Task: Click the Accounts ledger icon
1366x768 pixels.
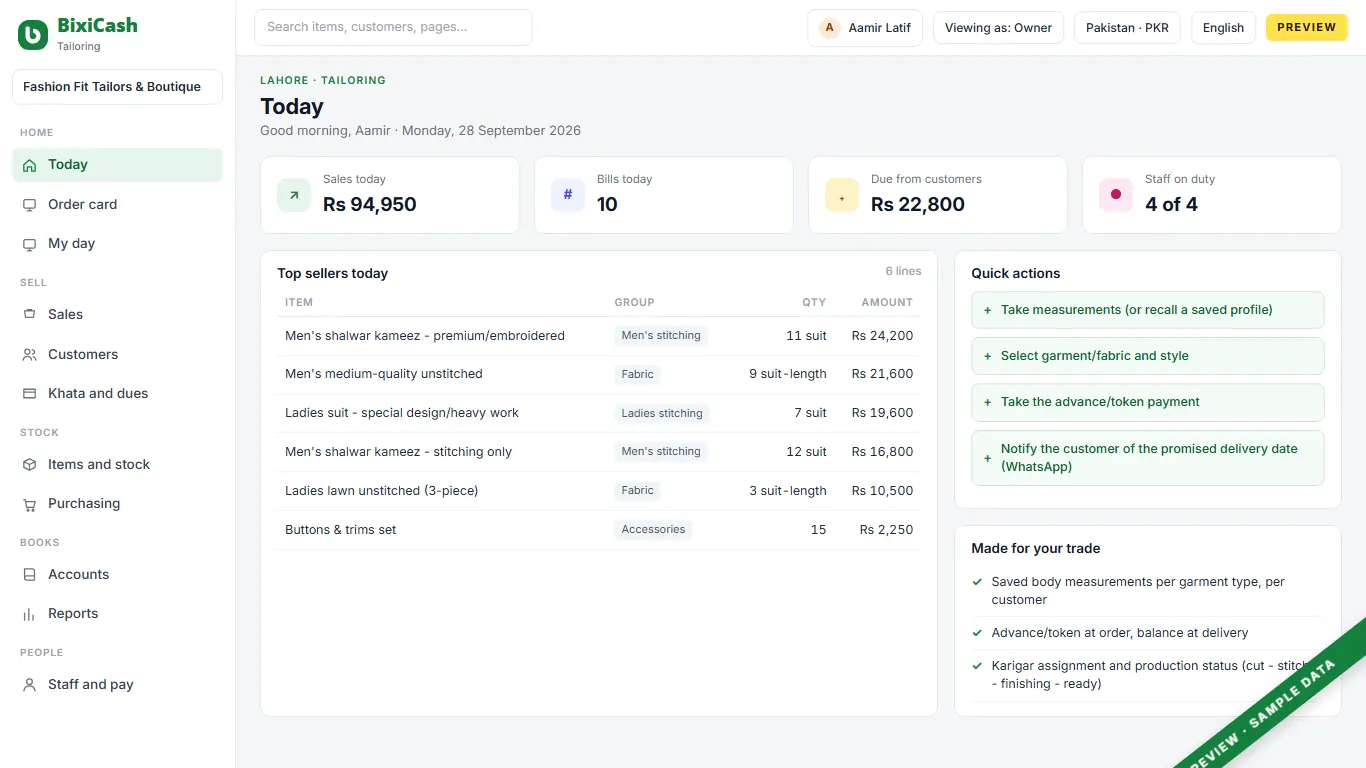Action: click(x=29, y=575)
